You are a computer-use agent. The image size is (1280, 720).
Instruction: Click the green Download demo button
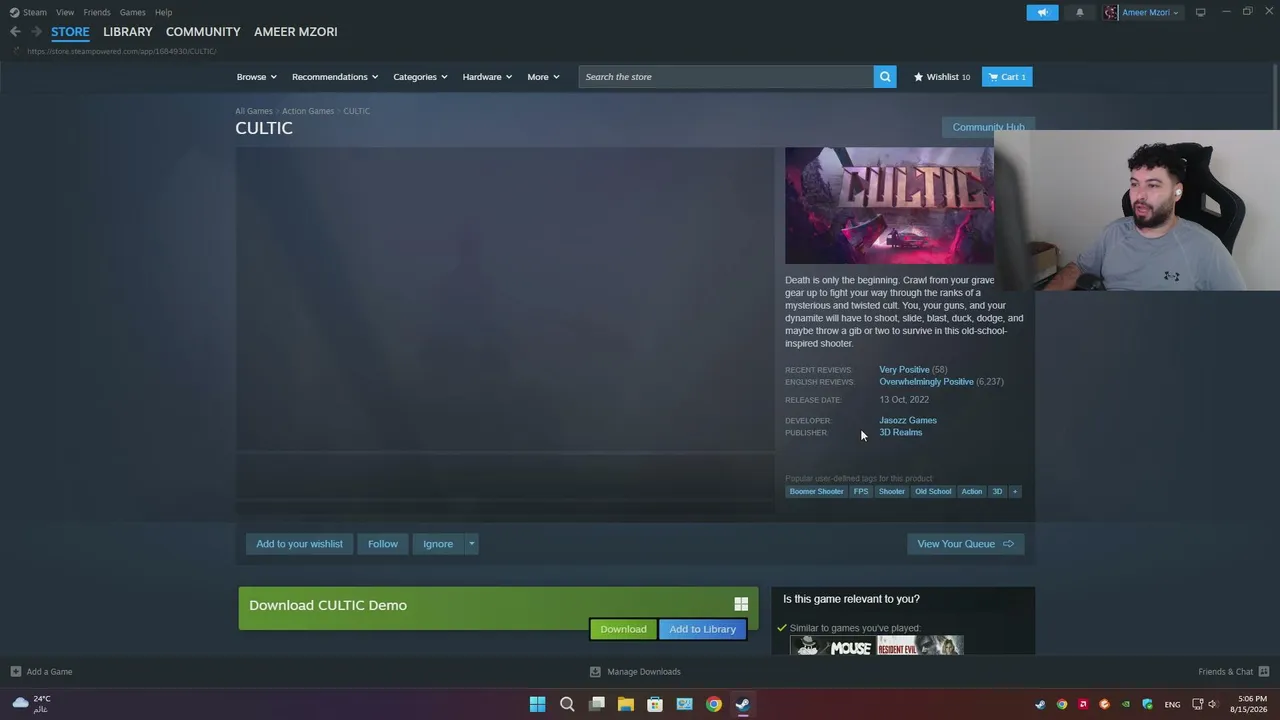click(623, 629)
